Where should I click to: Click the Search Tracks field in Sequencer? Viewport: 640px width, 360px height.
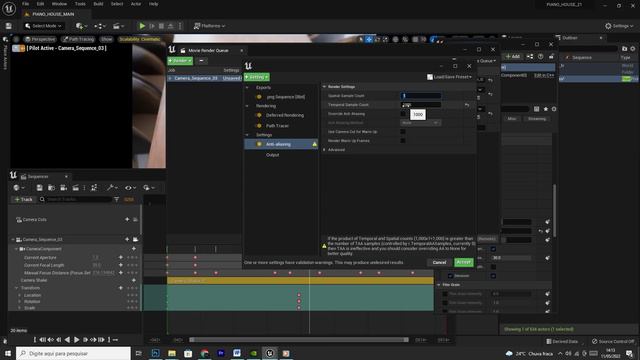point(75,199)
